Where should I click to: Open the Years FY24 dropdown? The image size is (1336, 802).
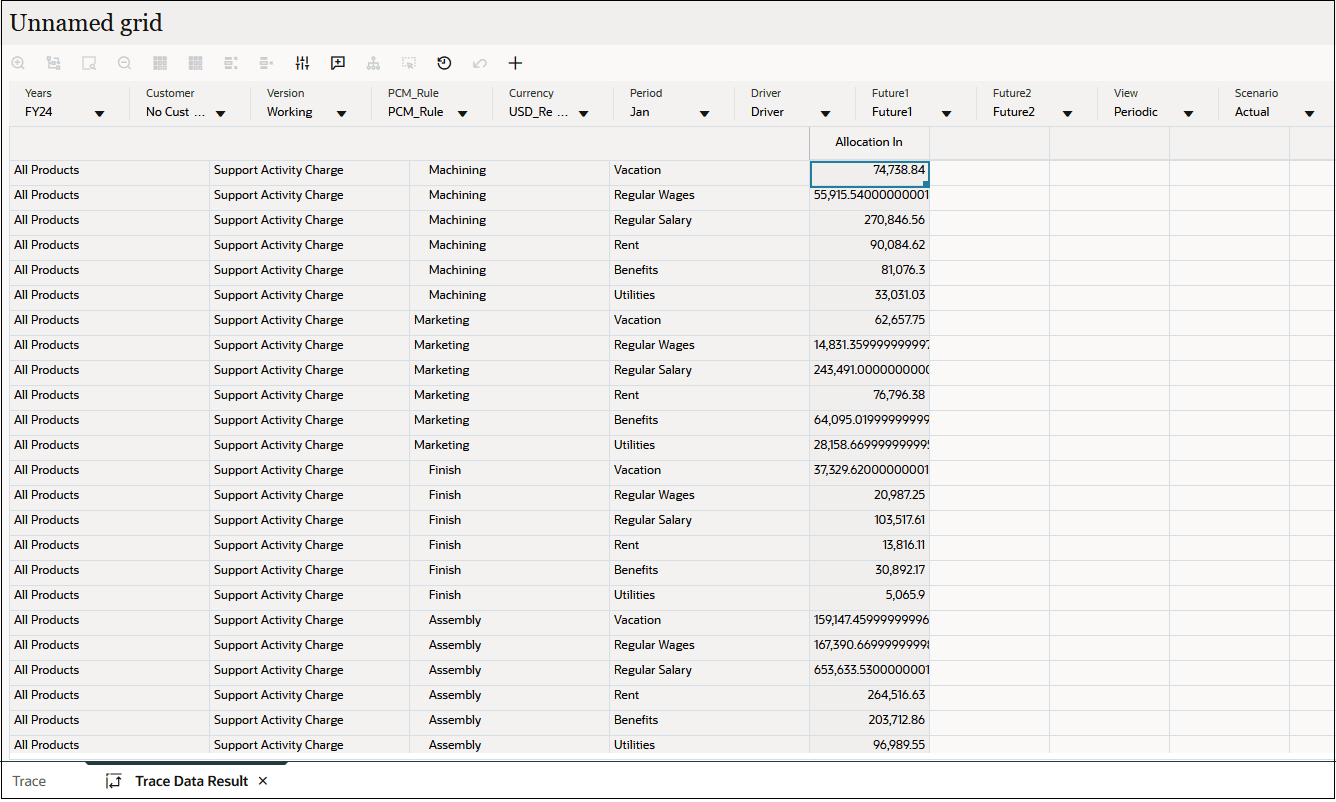(x=99, y=113)
